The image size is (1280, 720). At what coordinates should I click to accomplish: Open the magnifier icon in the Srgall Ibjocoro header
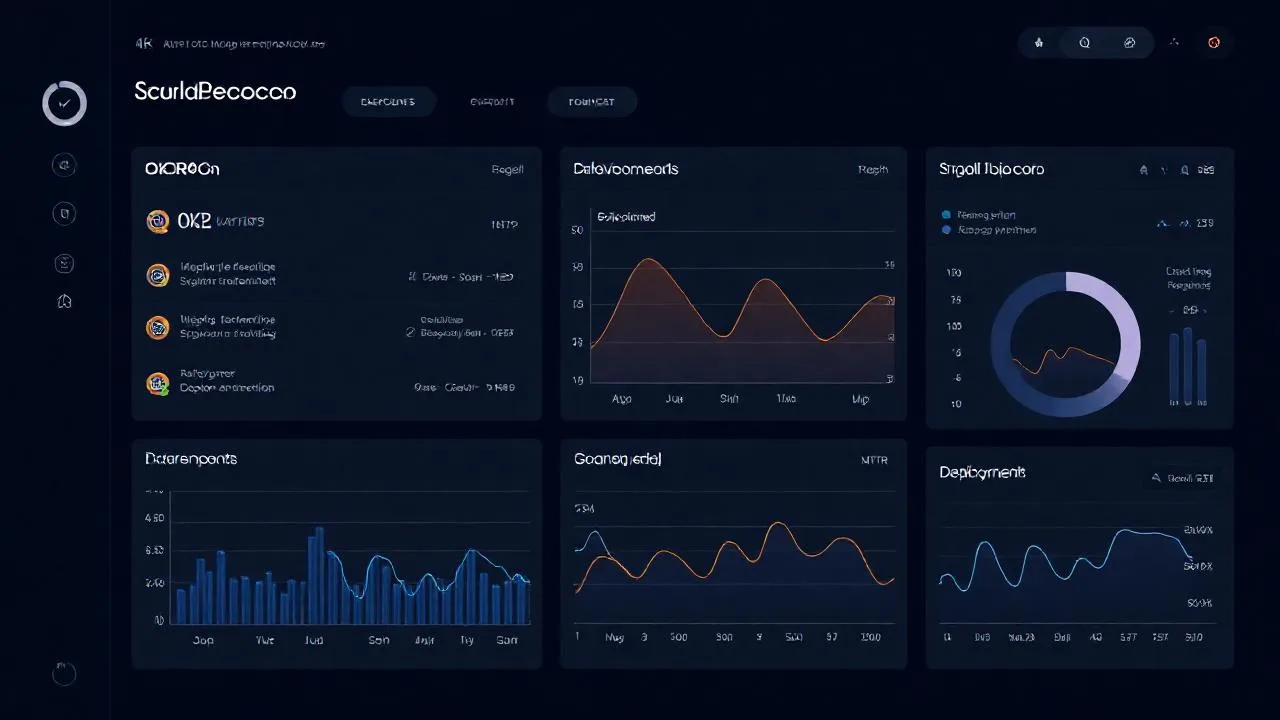1184,170
